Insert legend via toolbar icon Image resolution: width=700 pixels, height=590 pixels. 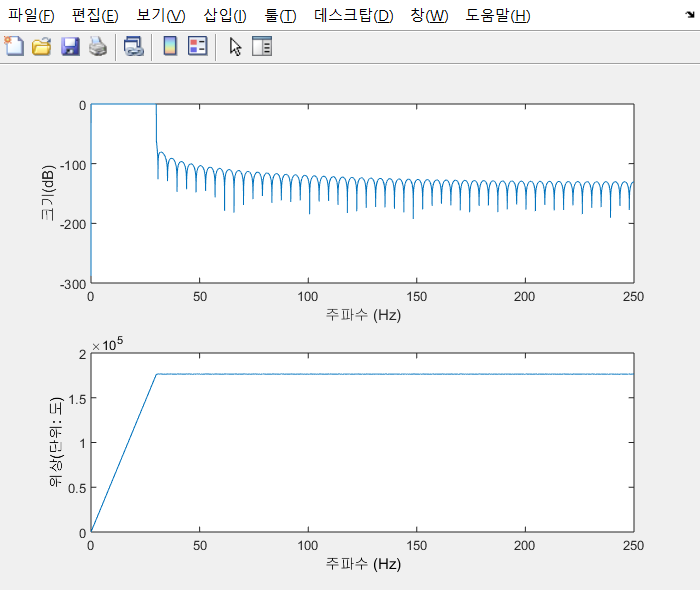pos(198,46)
